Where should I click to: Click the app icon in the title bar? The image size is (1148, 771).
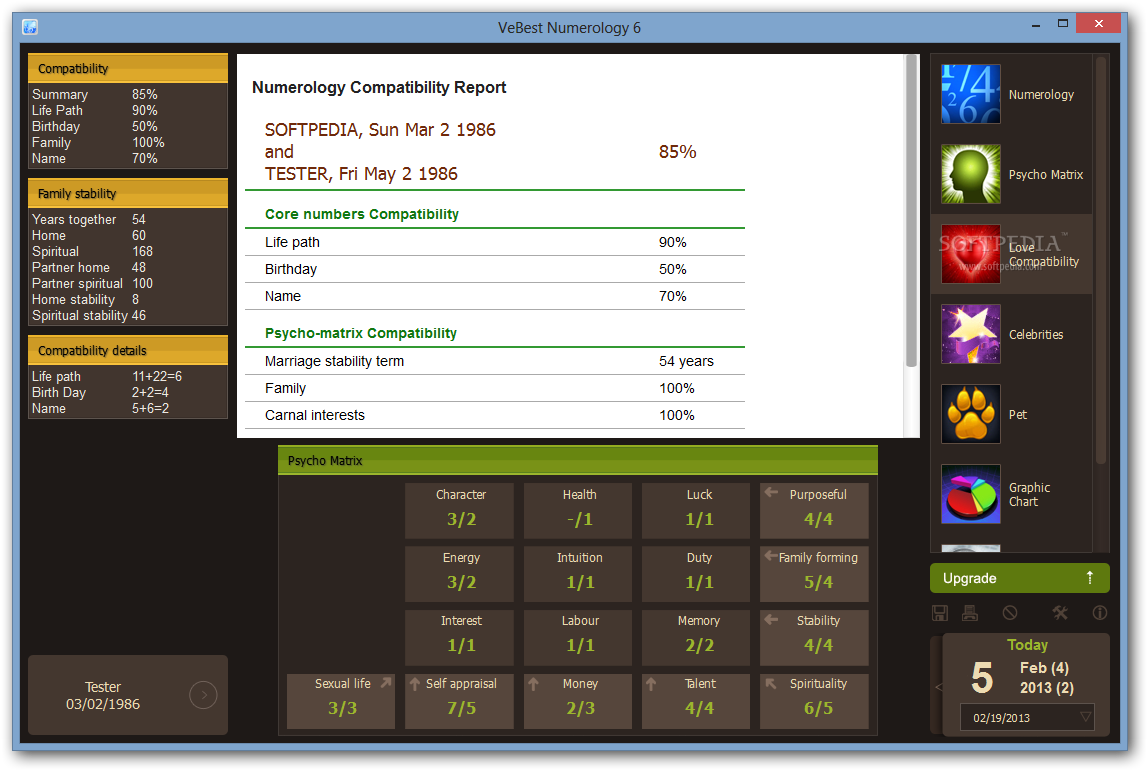pyautogui.click(x=30, y=27)
